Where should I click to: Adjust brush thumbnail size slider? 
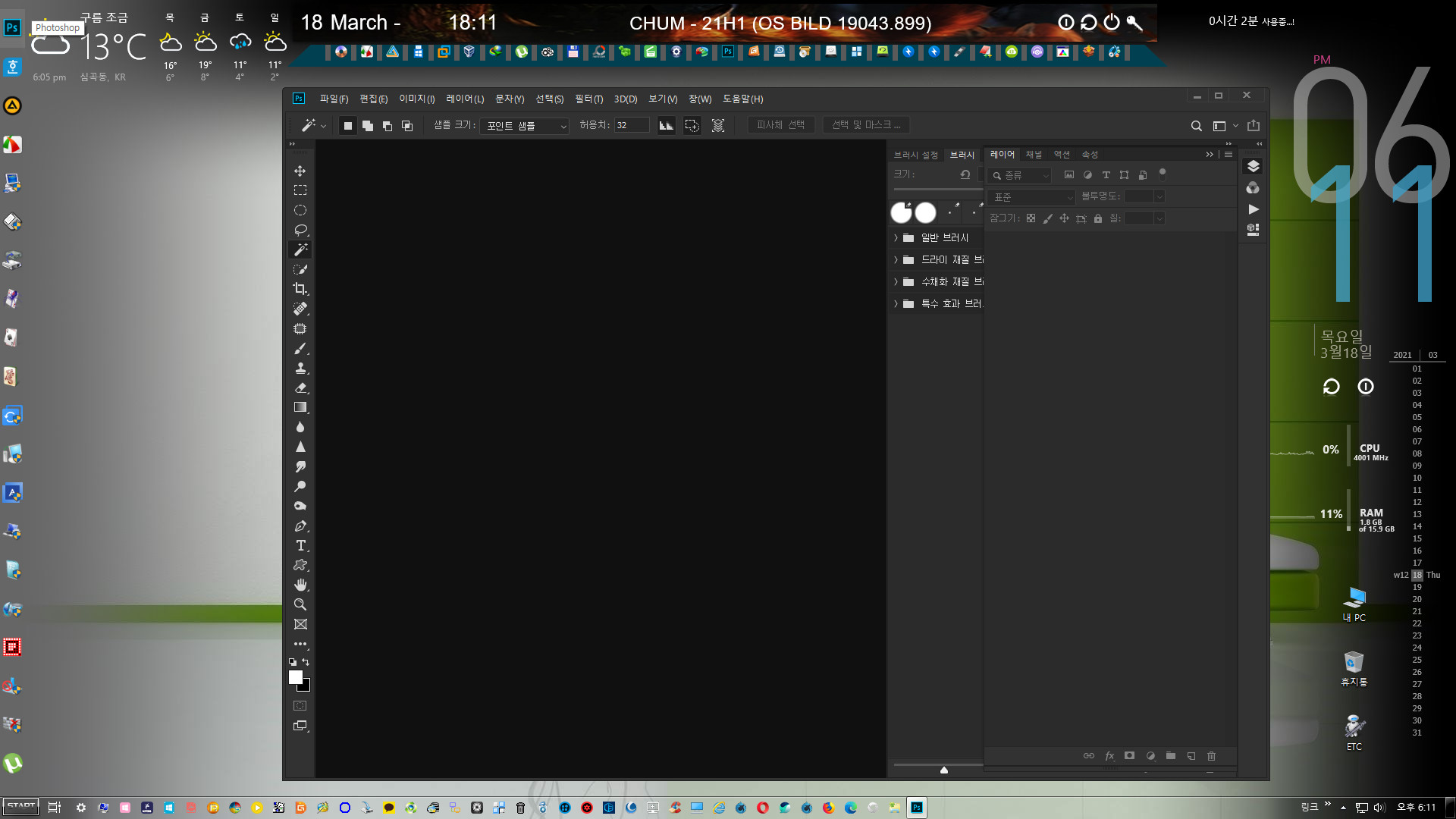tap(944, 770)
